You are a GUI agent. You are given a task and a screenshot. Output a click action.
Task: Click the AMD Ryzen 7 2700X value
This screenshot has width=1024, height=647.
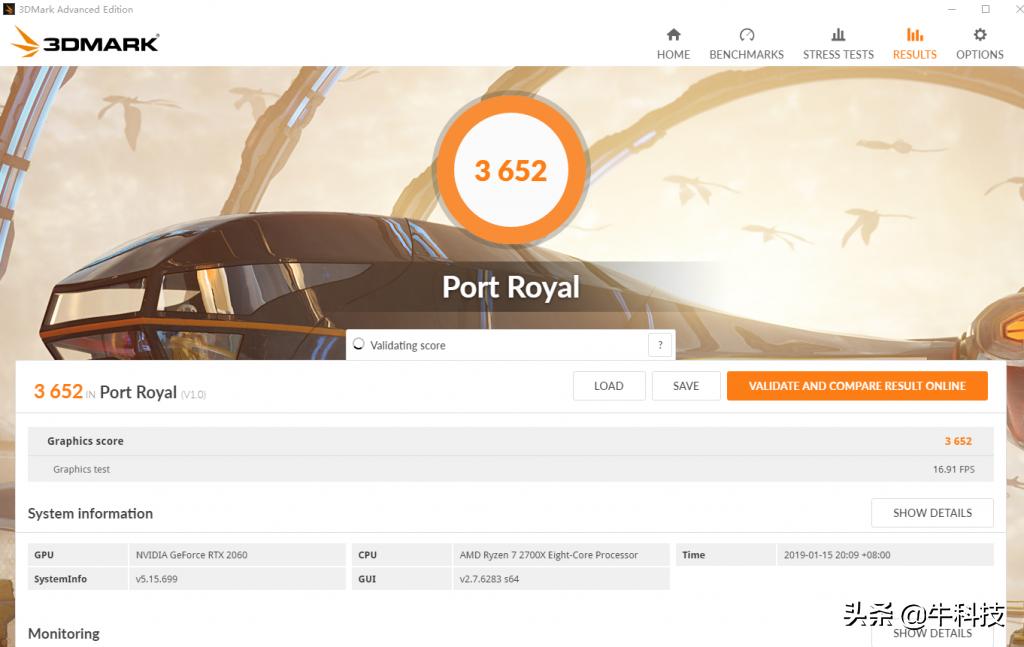pyautogui.click(x=549, y=555)
